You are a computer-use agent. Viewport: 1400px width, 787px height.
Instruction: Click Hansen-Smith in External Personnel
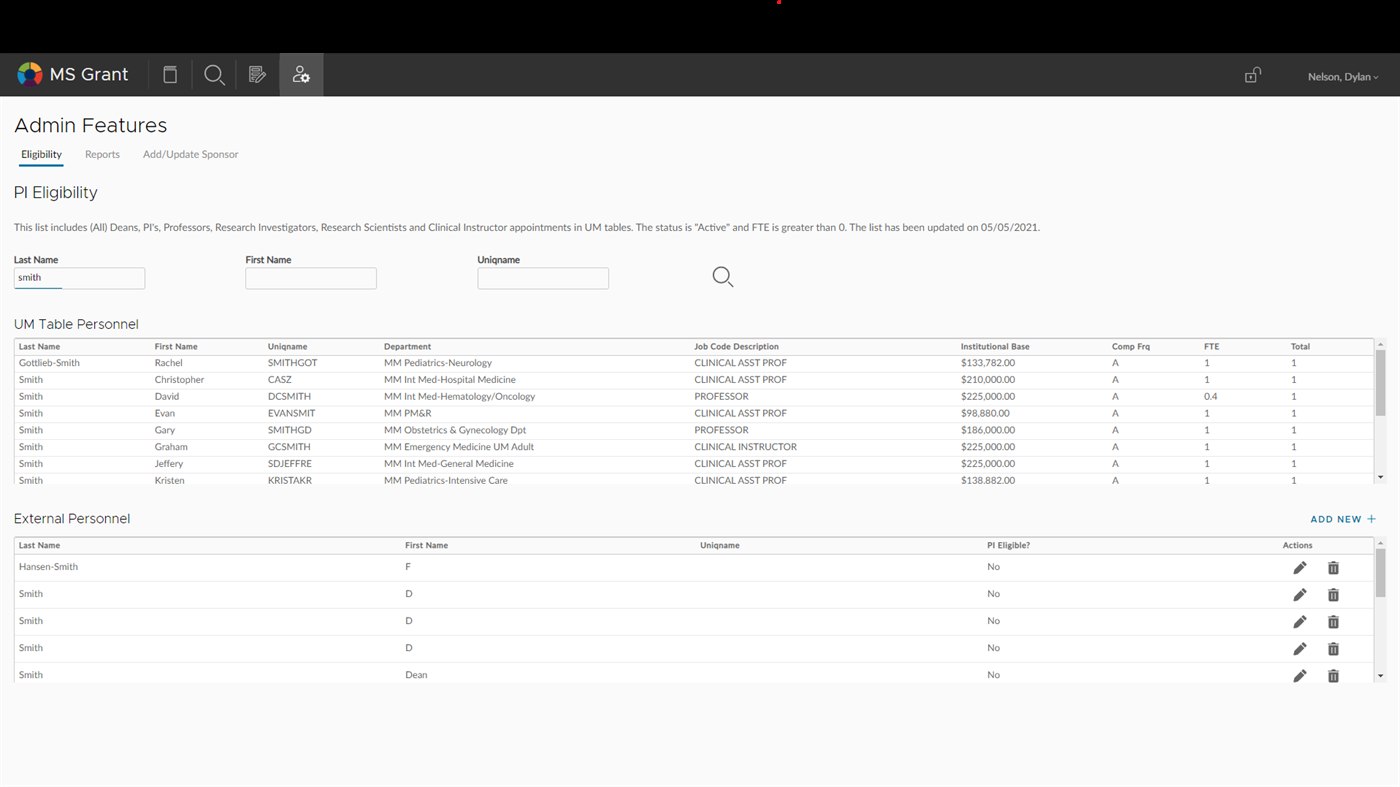coord(48,567)
